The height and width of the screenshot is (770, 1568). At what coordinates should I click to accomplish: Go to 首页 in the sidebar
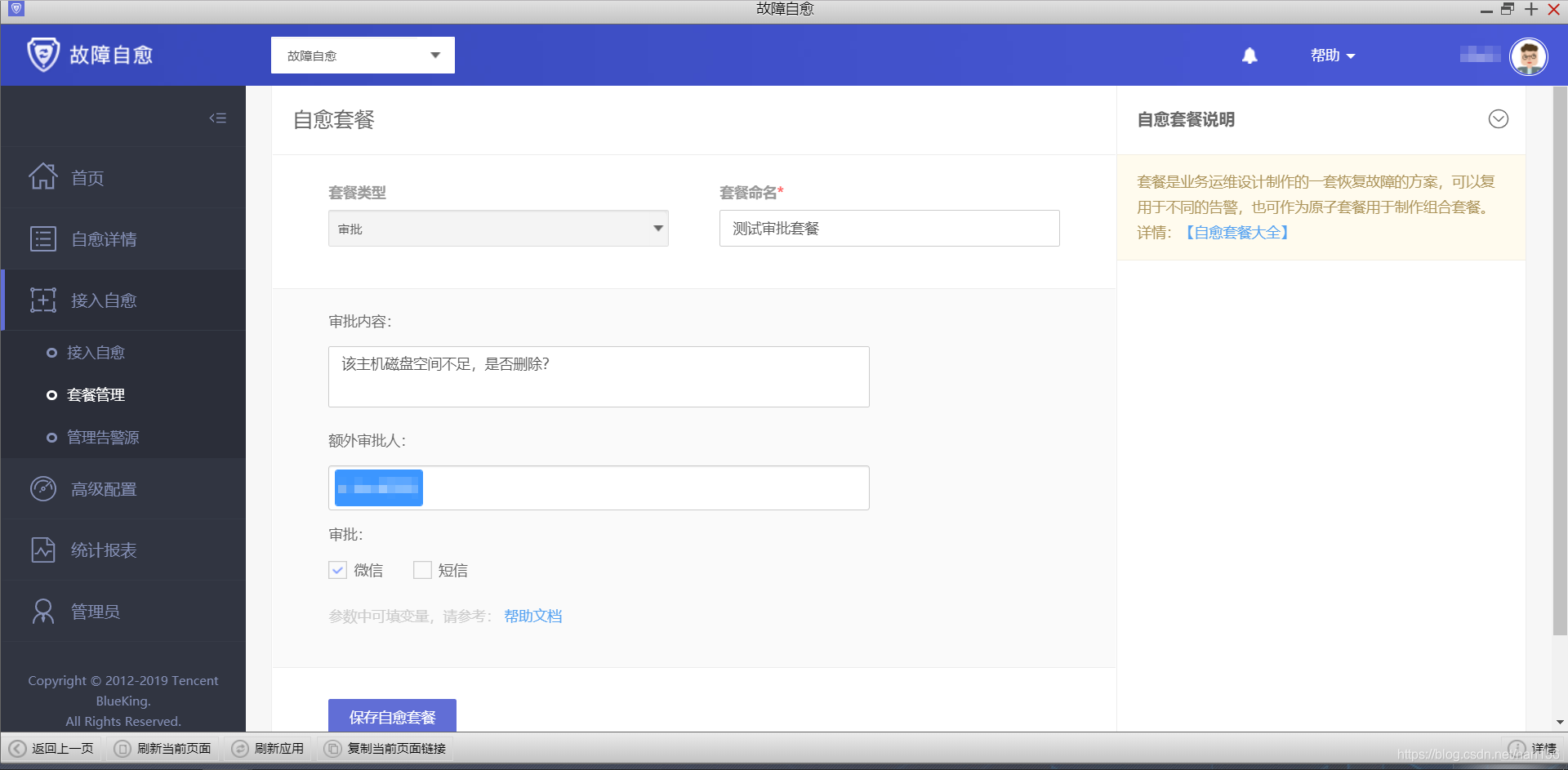(x=123, y=177)
